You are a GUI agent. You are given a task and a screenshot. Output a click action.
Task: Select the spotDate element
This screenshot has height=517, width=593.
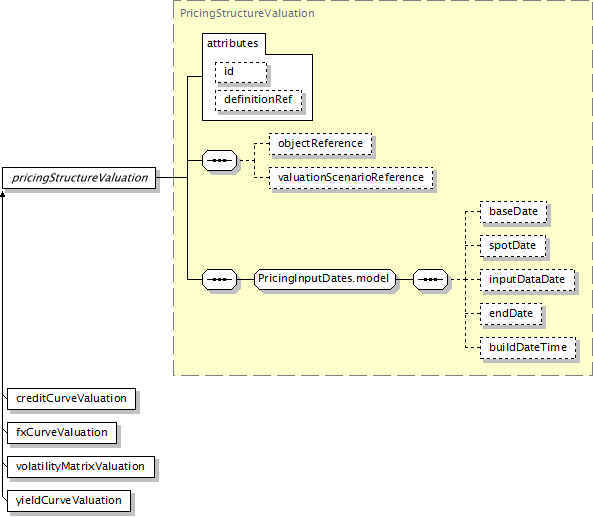513,246
